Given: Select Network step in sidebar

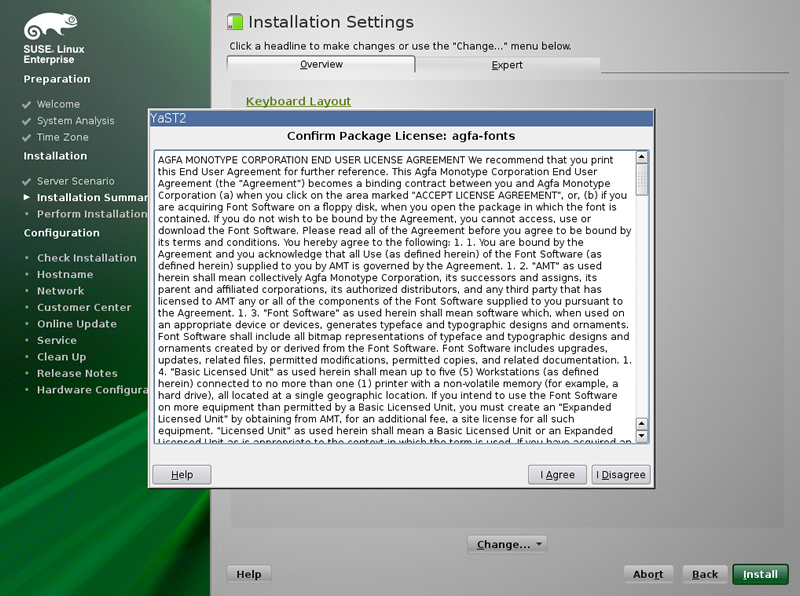Looking at the screenshot, I should (x=60, y=291).
